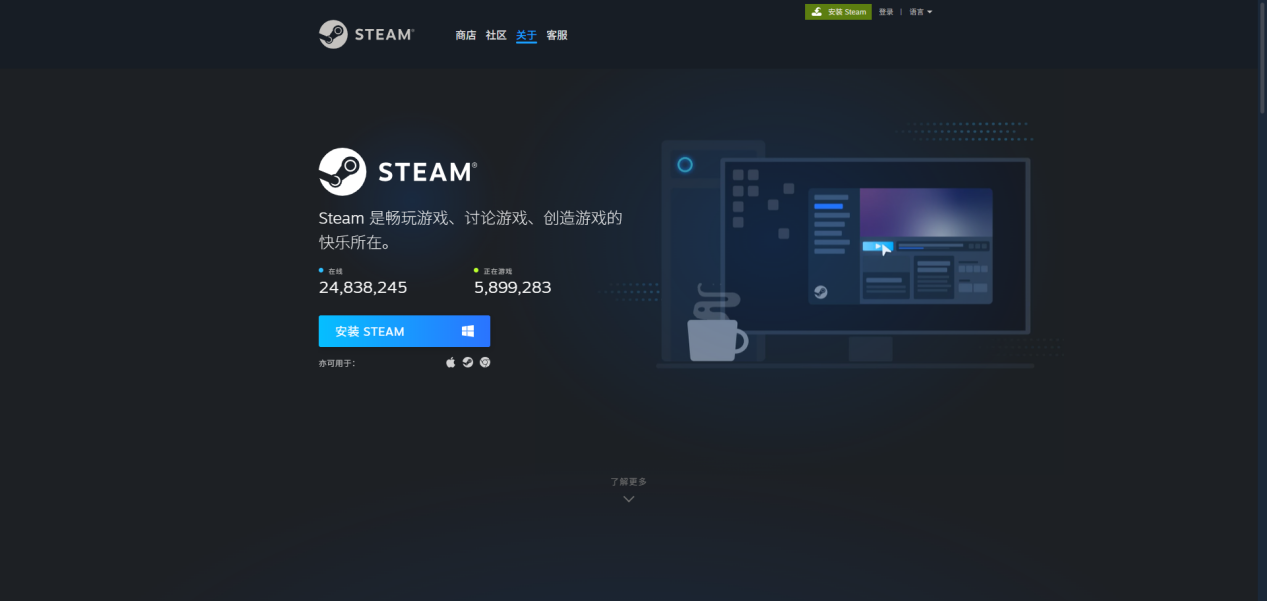Click the in-game count 5,899,283
Screen dimensions: 1267x601
pyautogui.click(x=512, y=287)
